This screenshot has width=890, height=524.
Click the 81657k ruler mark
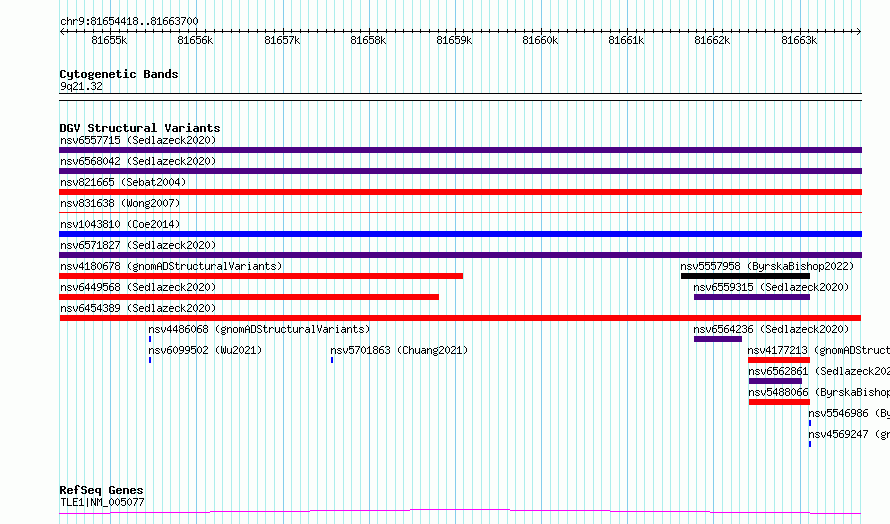282,40
